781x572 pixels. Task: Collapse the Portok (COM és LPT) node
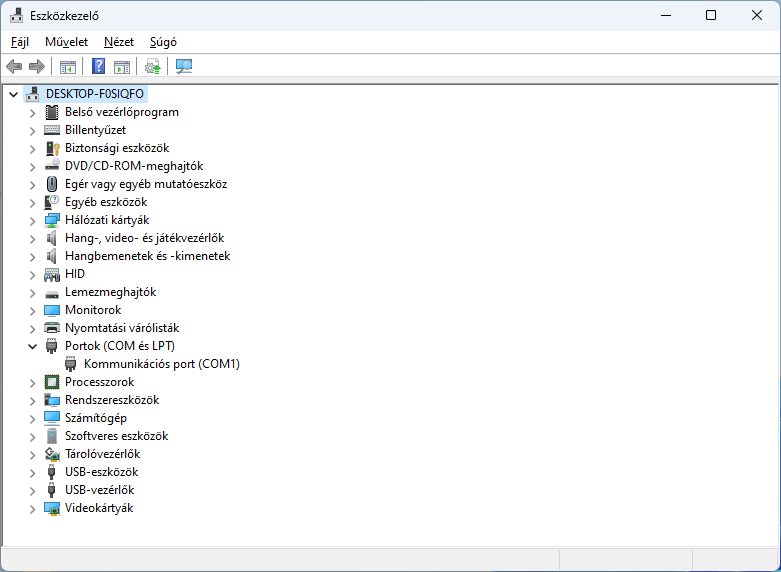[32, 346]
